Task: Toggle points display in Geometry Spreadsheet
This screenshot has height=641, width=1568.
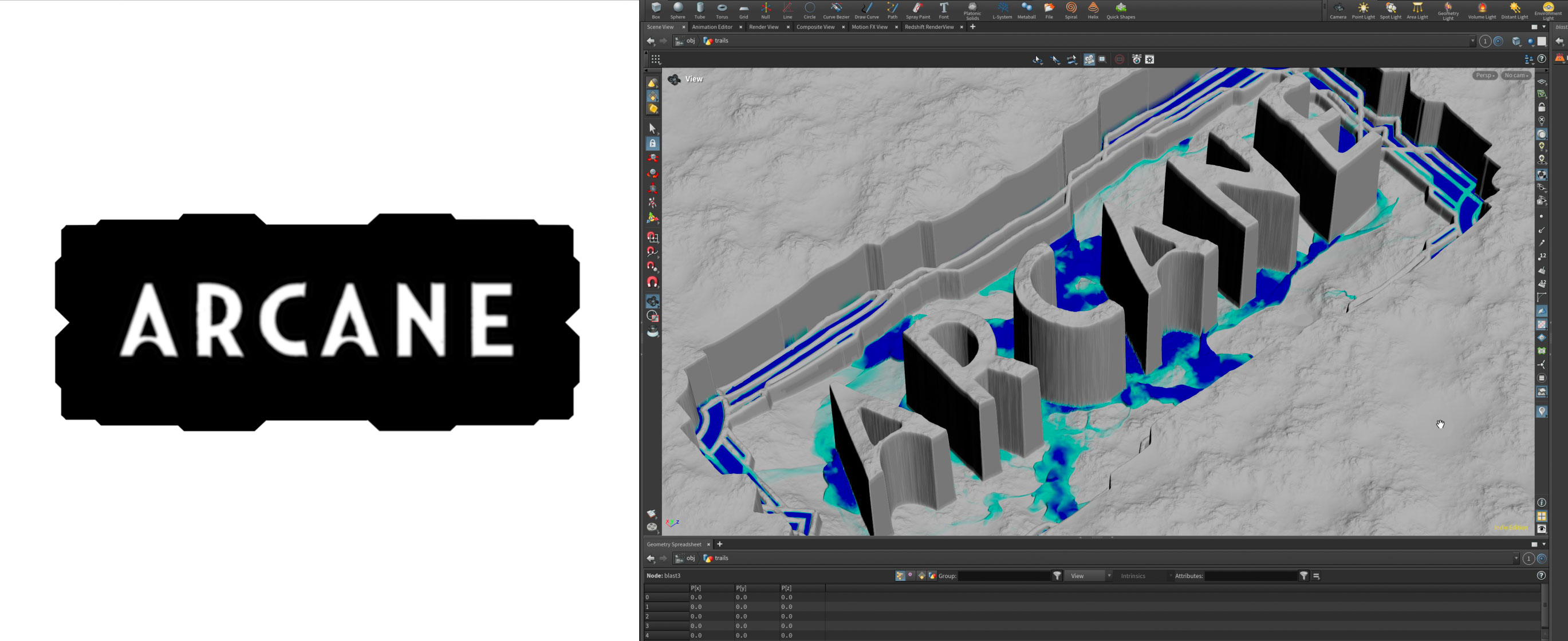Action: coord(900,575)
